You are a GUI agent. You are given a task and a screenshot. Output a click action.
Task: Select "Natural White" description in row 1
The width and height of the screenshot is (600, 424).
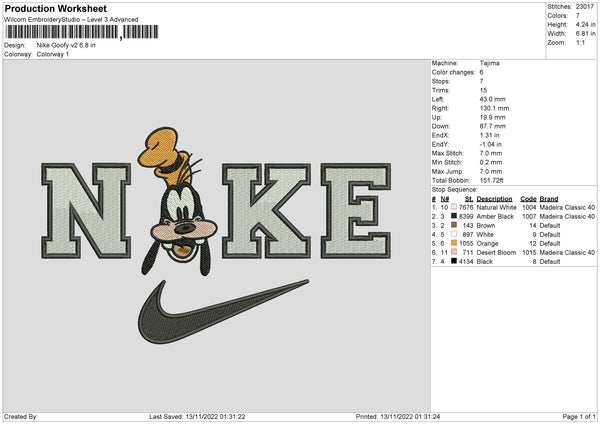497,207
